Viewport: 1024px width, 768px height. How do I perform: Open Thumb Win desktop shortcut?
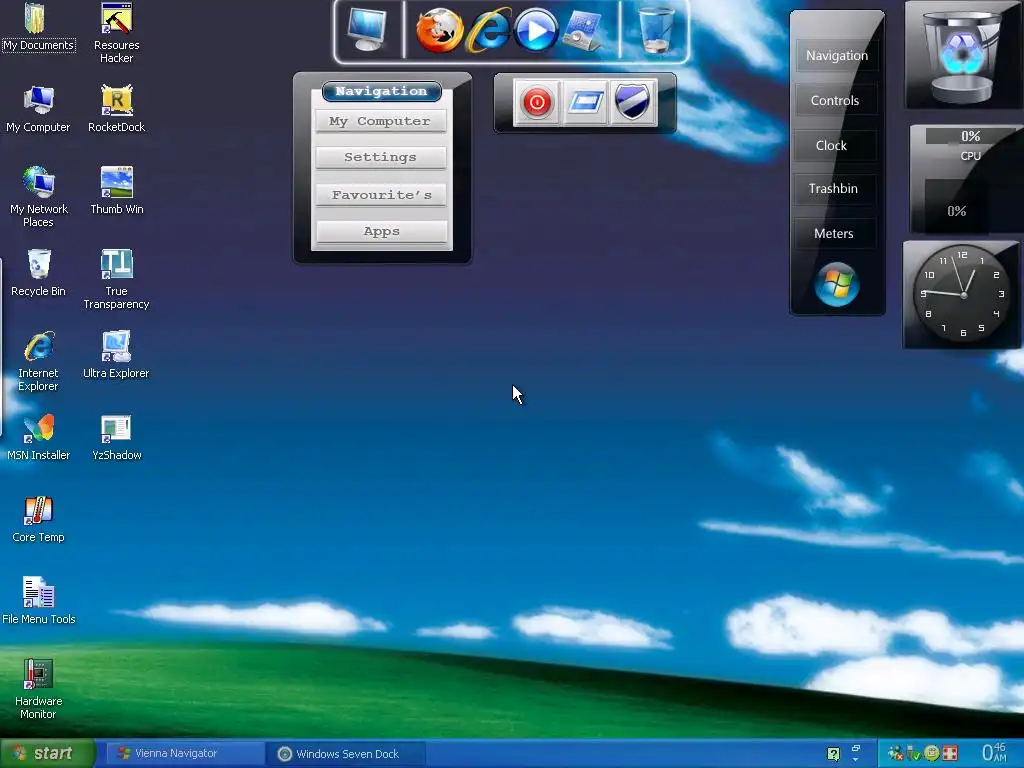[x=116, y=191]
